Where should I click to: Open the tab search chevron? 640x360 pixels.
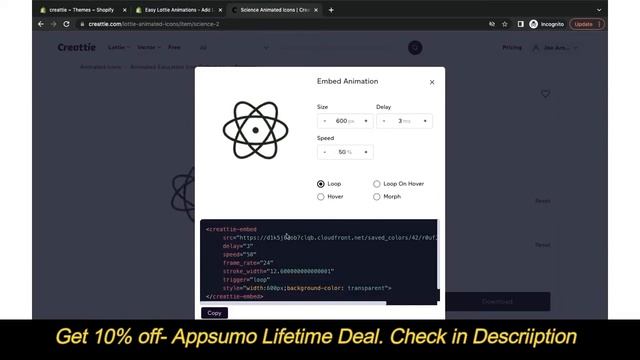[599, 10]
